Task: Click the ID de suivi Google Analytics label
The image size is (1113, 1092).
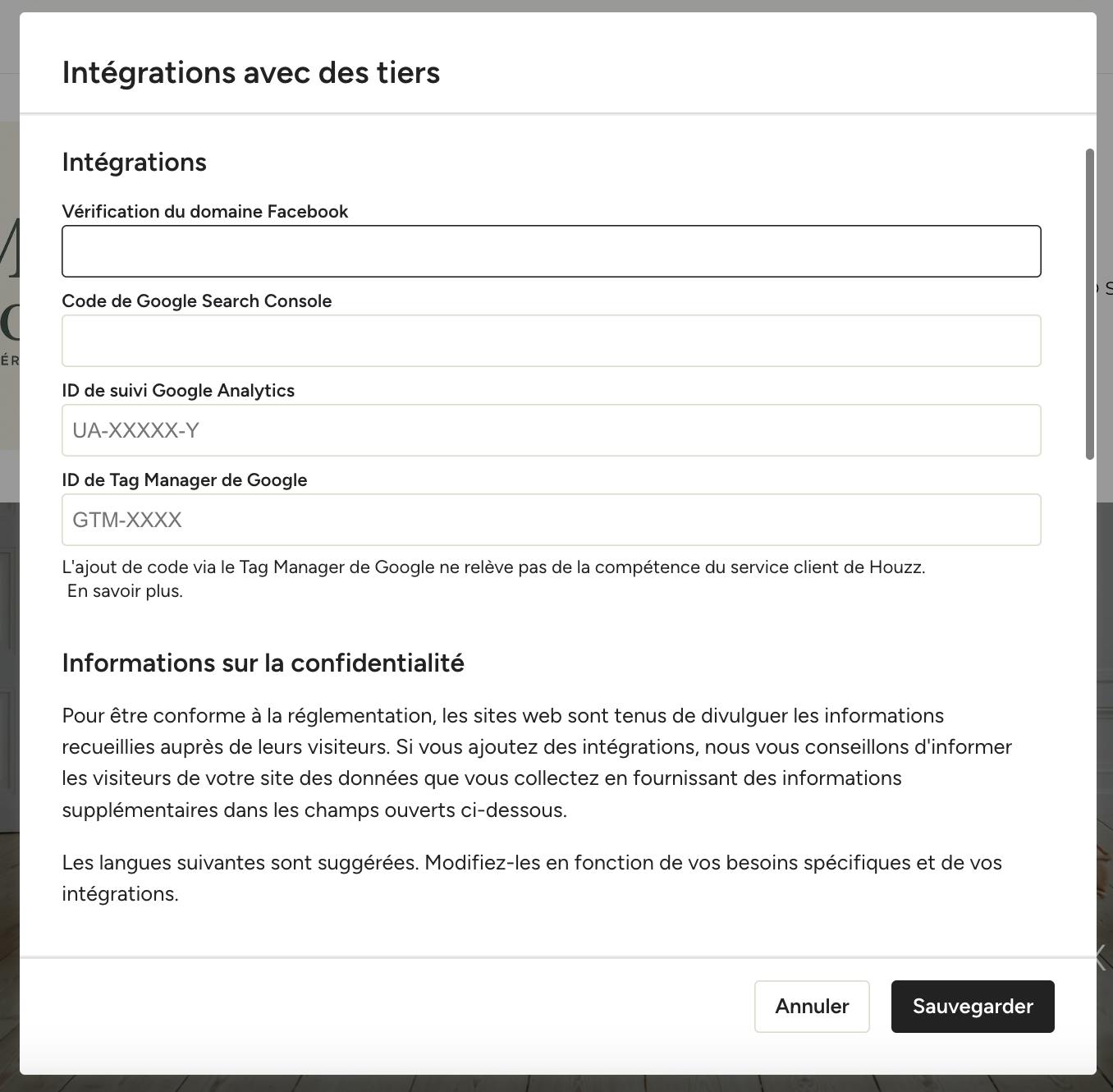Action: 178,391
